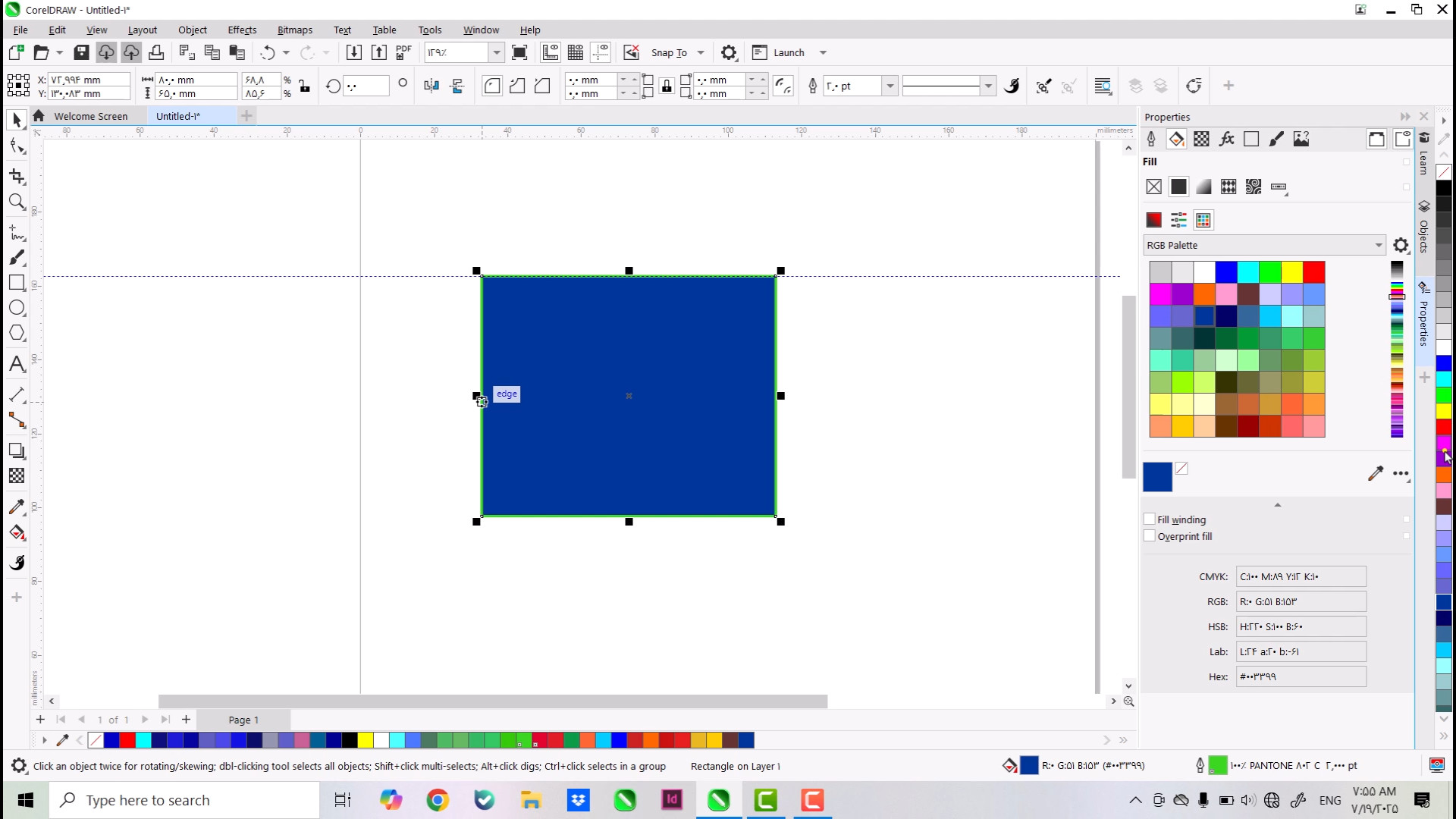This screenshot has width=1456, height=819.
Task: Select the Zoom tool in toolbox
Action: point(17,202)
